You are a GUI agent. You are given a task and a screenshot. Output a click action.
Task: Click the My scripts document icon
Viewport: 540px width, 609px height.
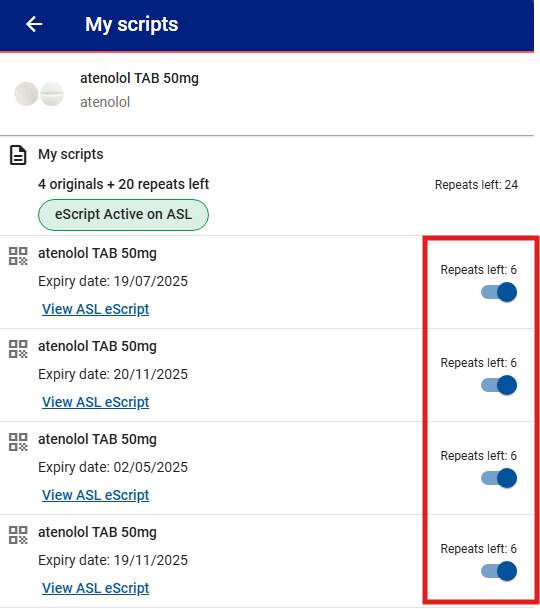pos(18,155)
